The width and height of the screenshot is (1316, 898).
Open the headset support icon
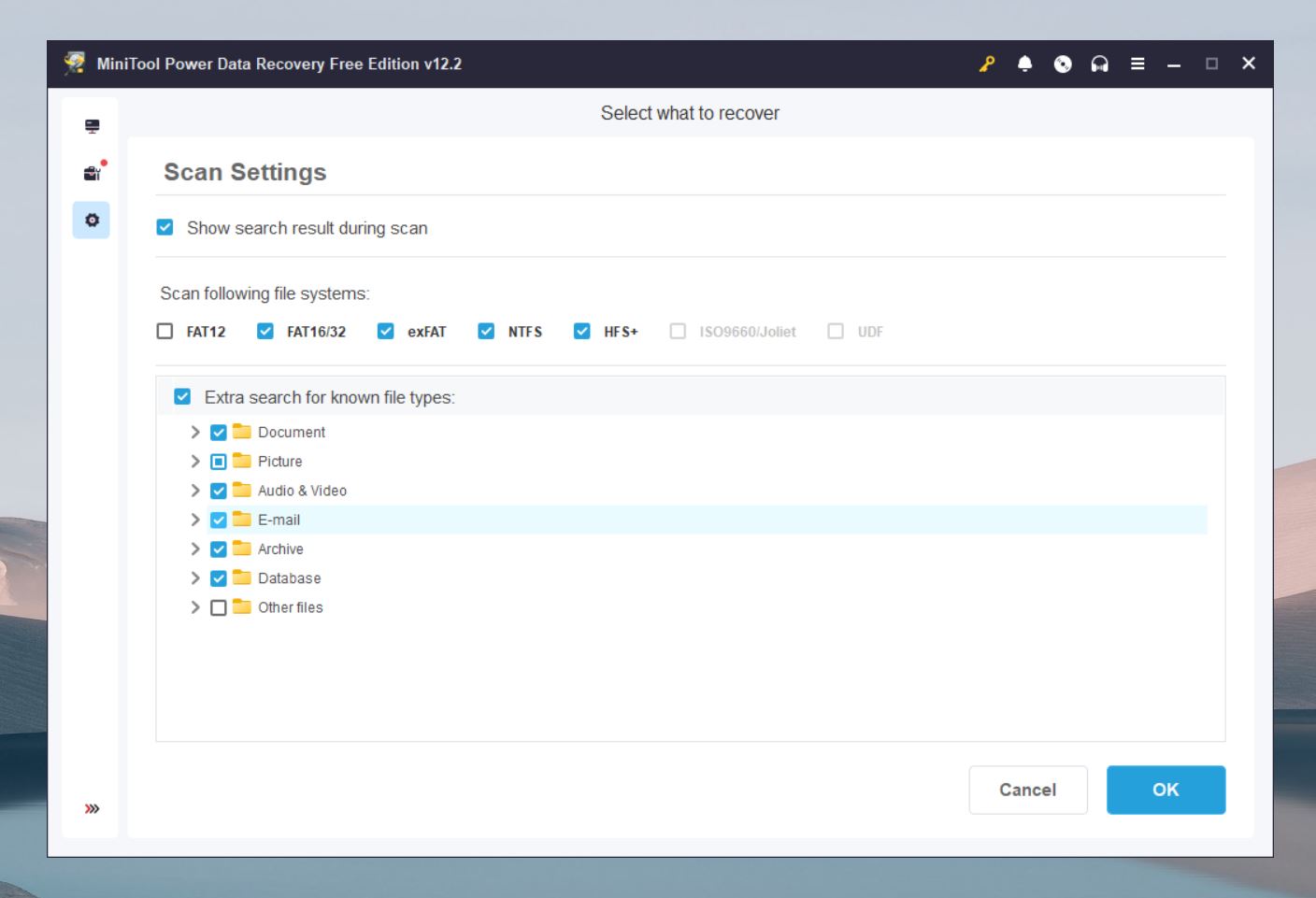pyautogui.click(x=1100, y=64)
